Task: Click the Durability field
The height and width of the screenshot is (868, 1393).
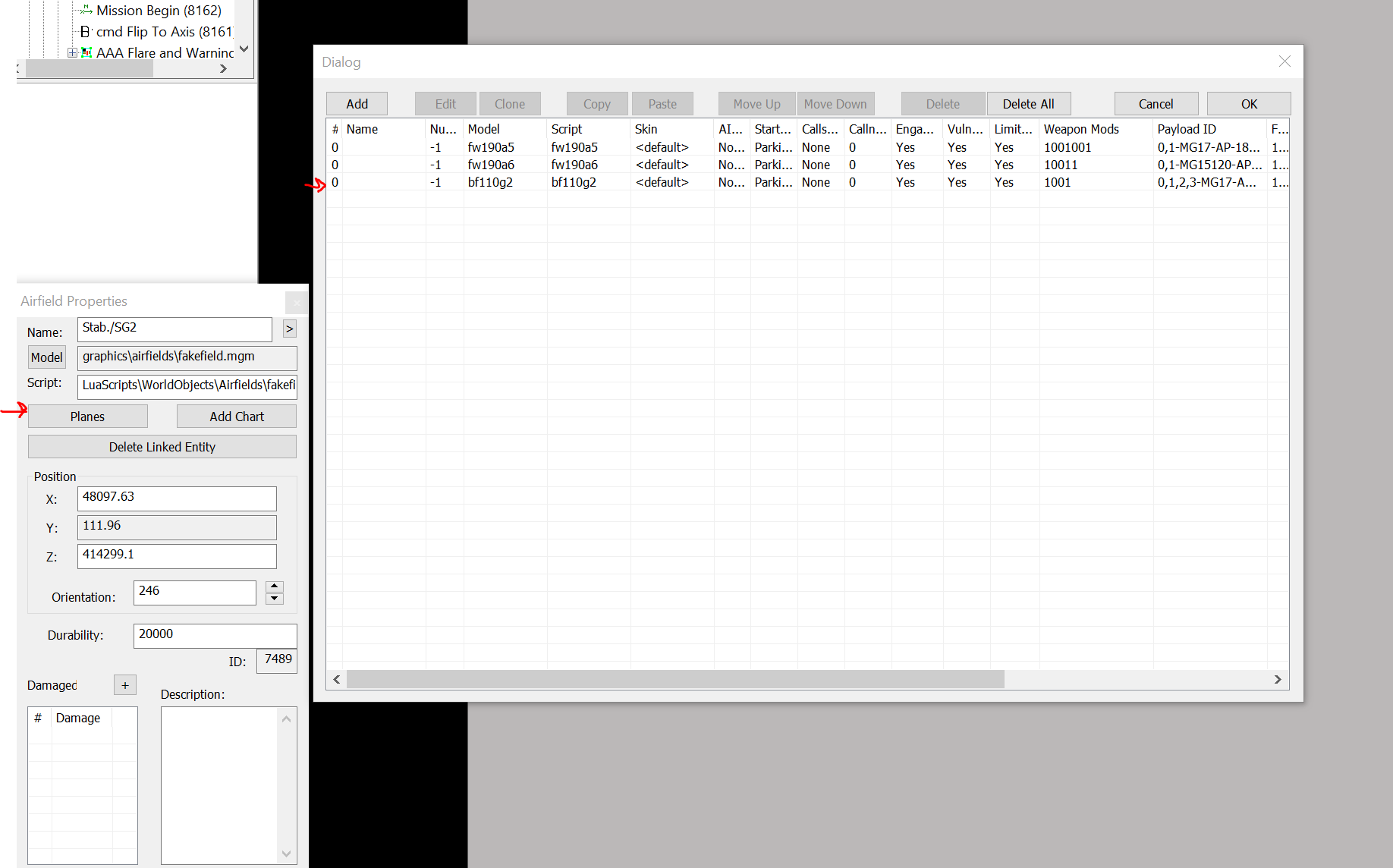Action: point(215,636)
